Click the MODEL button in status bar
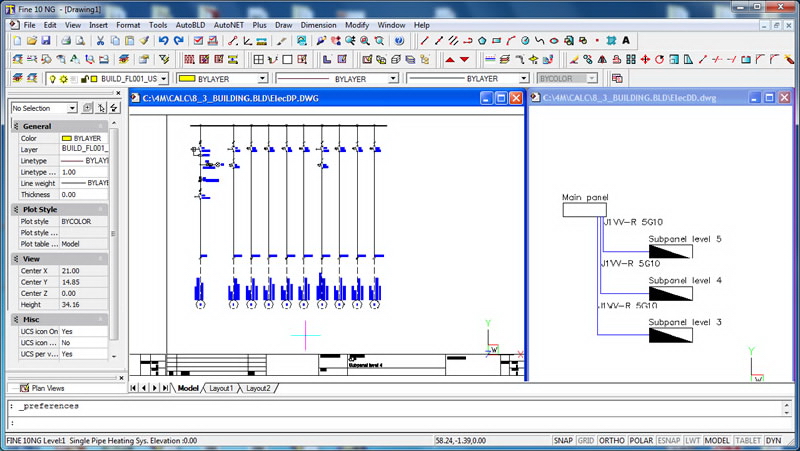The image size is (800, 451). click(x=717, y=440)
